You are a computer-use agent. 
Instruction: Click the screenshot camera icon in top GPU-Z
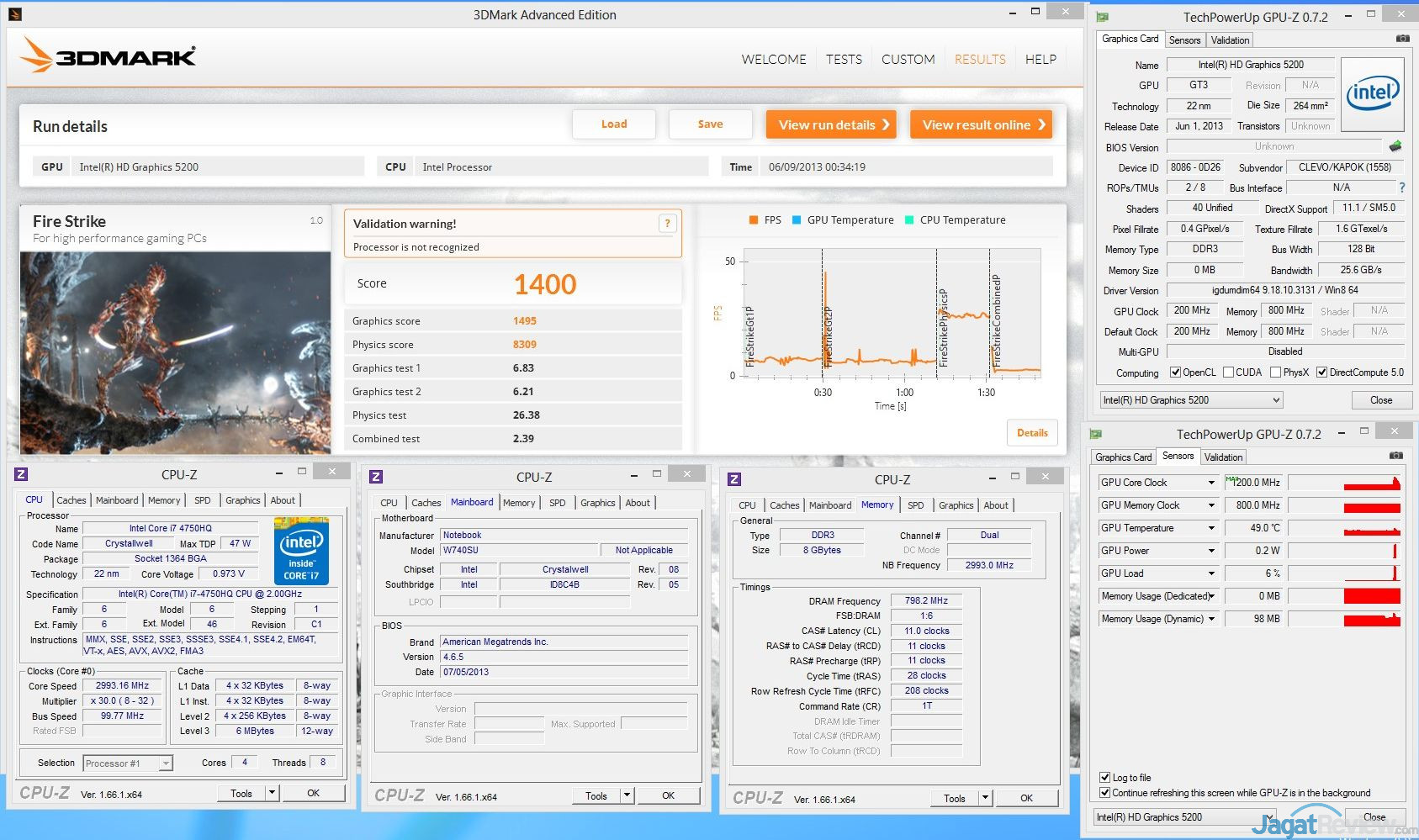click(x=1402, y=39)
